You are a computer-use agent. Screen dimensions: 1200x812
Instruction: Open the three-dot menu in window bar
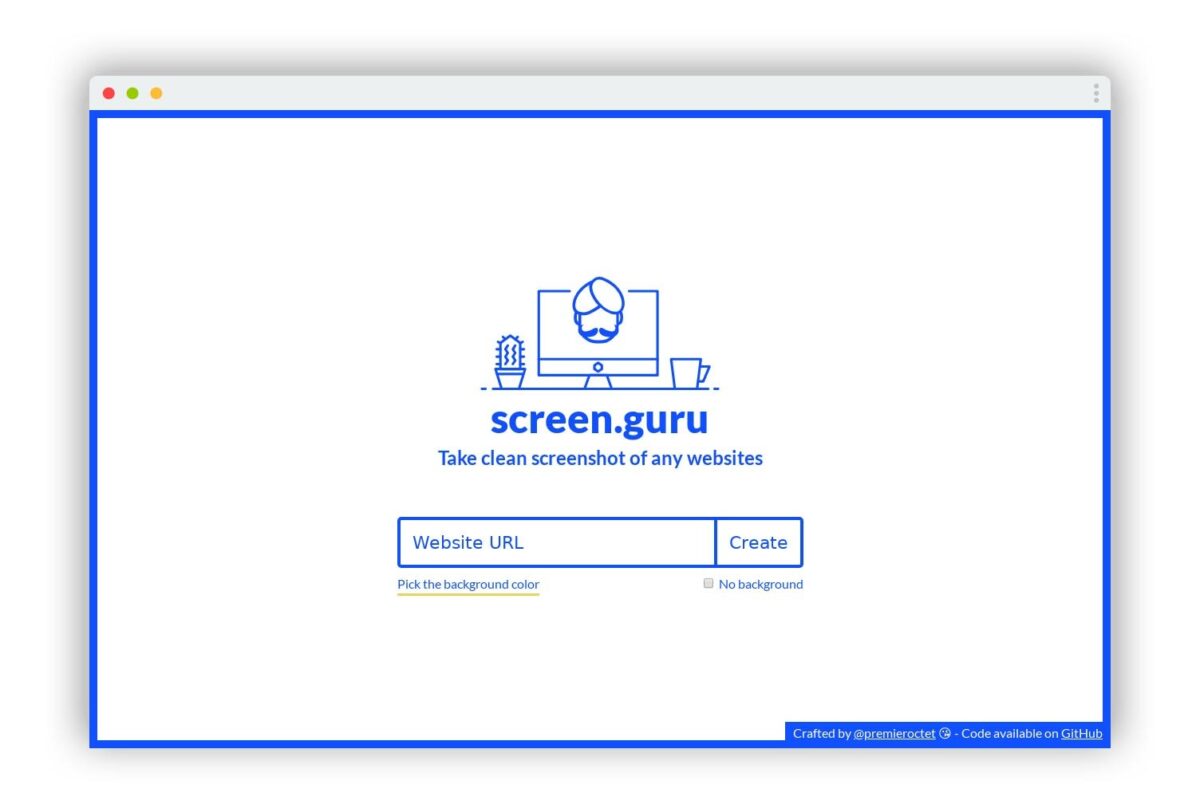1096,93
